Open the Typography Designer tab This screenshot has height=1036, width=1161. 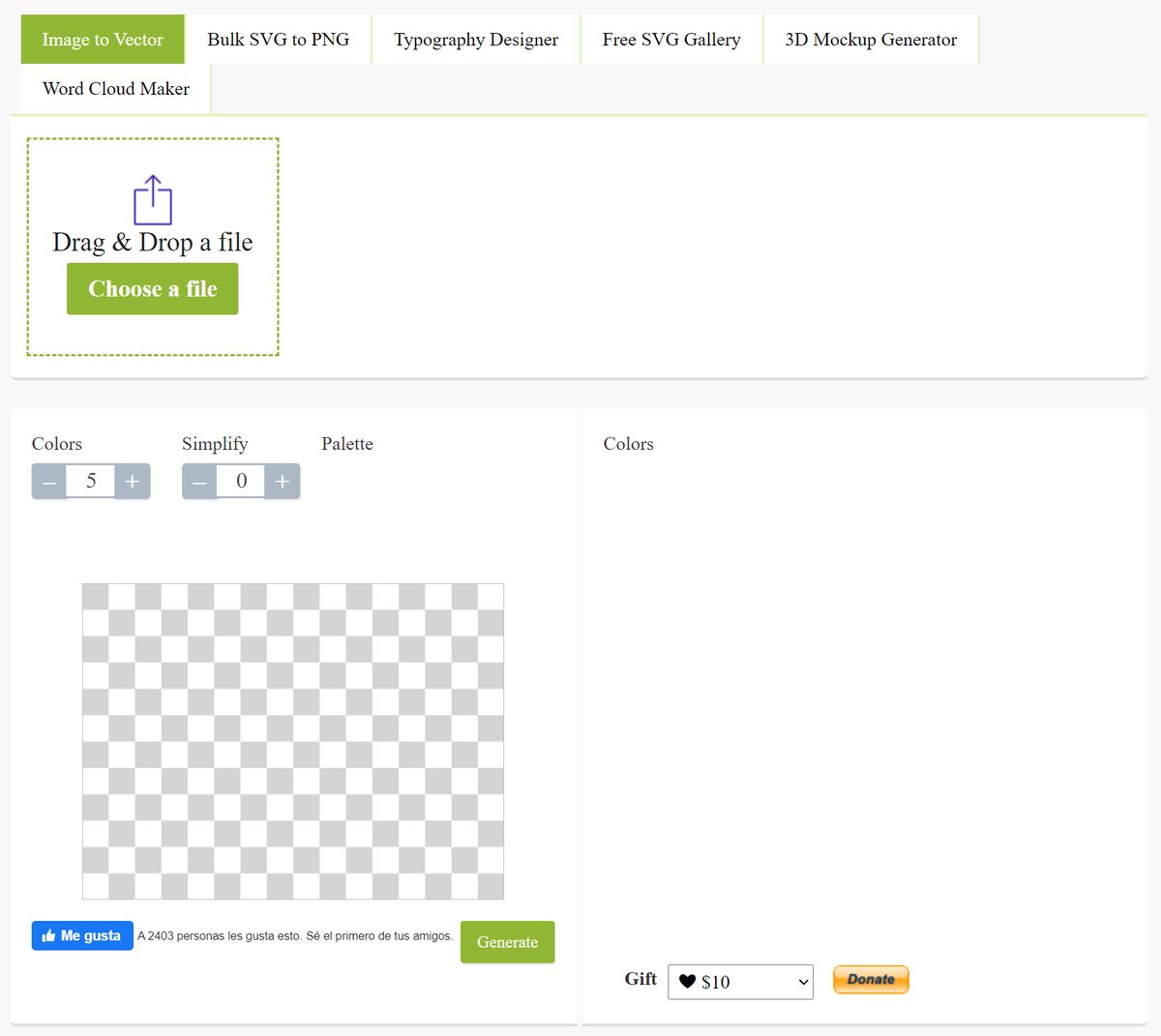[x=475, y=39]
